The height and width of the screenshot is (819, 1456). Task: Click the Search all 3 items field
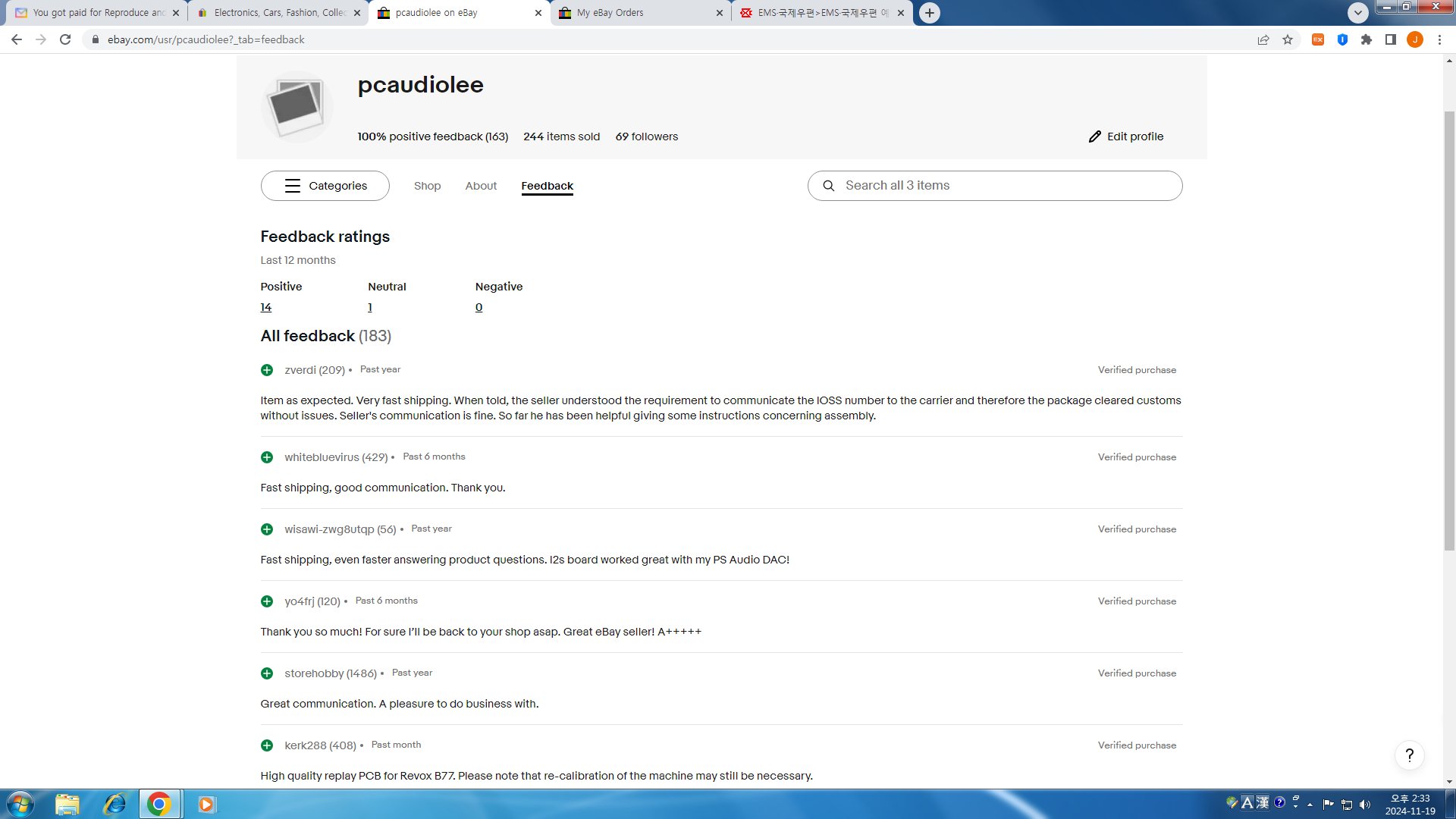click(1001, 186)
